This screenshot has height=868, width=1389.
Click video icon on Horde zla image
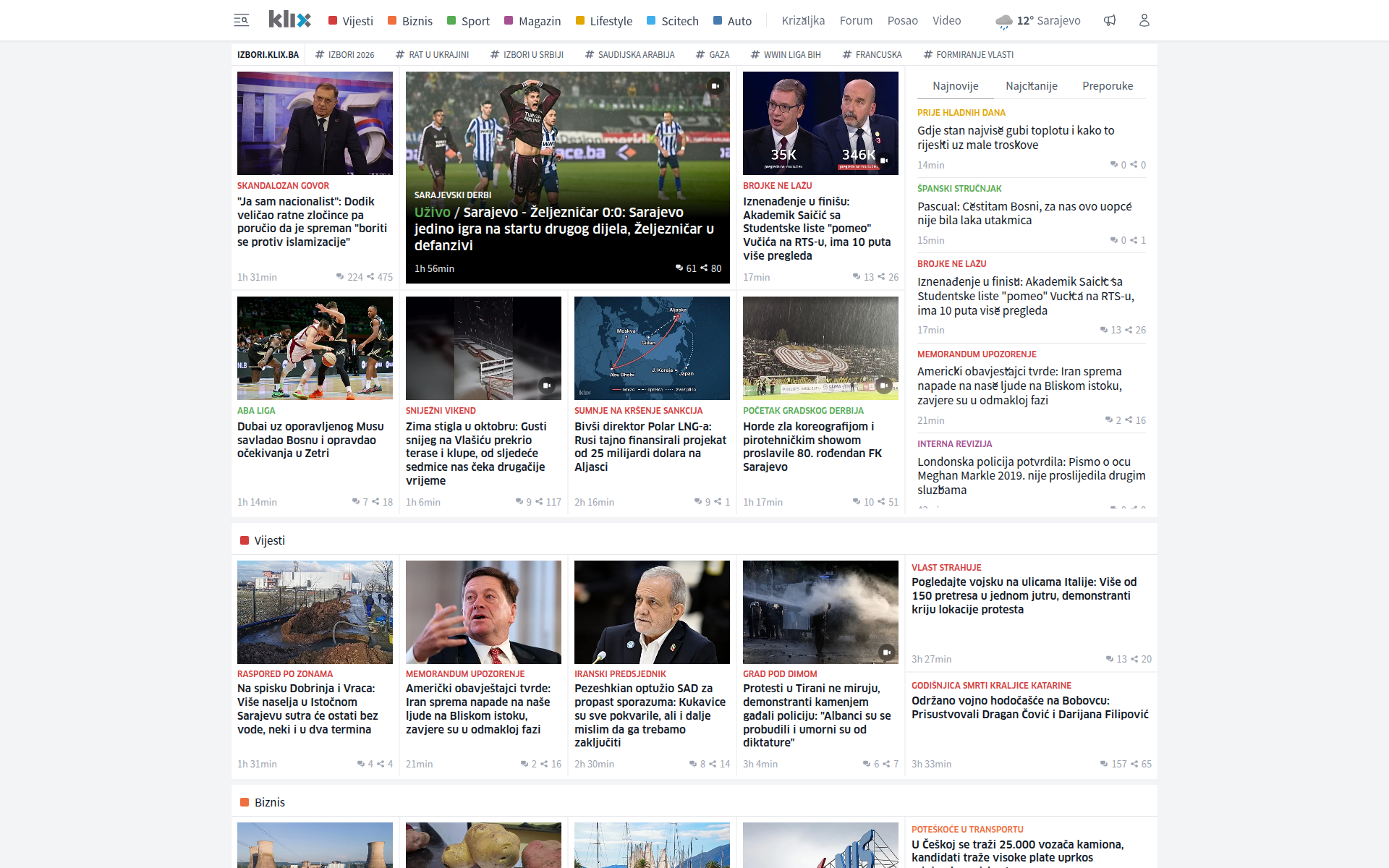click(884, 386)
